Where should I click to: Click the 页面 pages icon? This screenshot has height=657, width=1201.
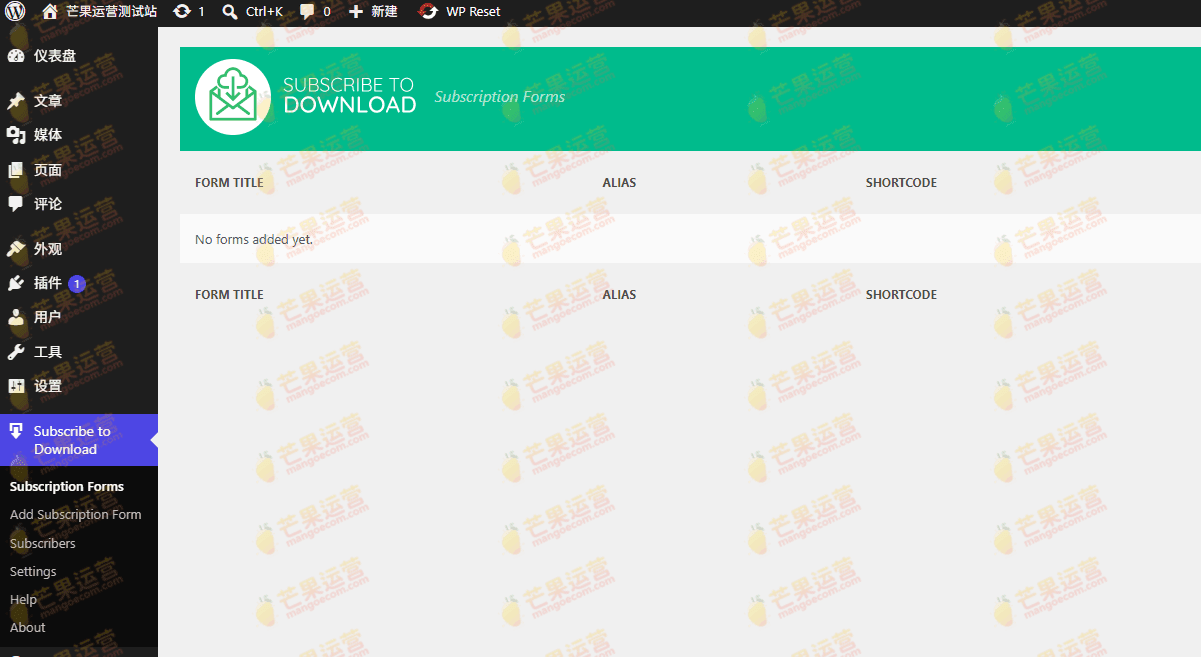(16, 170)
